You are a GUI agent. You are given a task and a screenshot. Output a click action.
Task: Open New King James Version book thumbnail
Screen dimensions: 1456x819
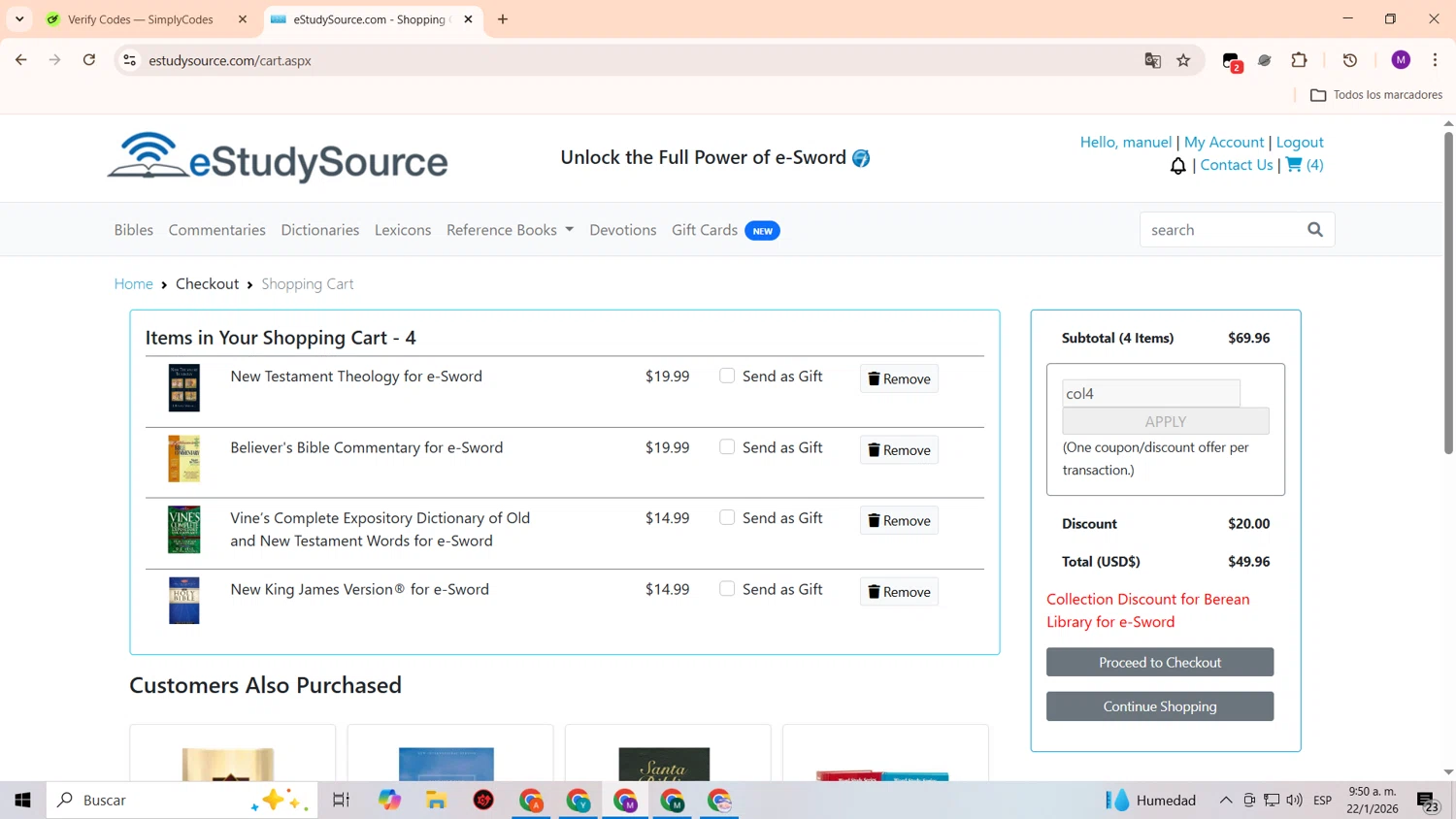click(x=183, y=601)
